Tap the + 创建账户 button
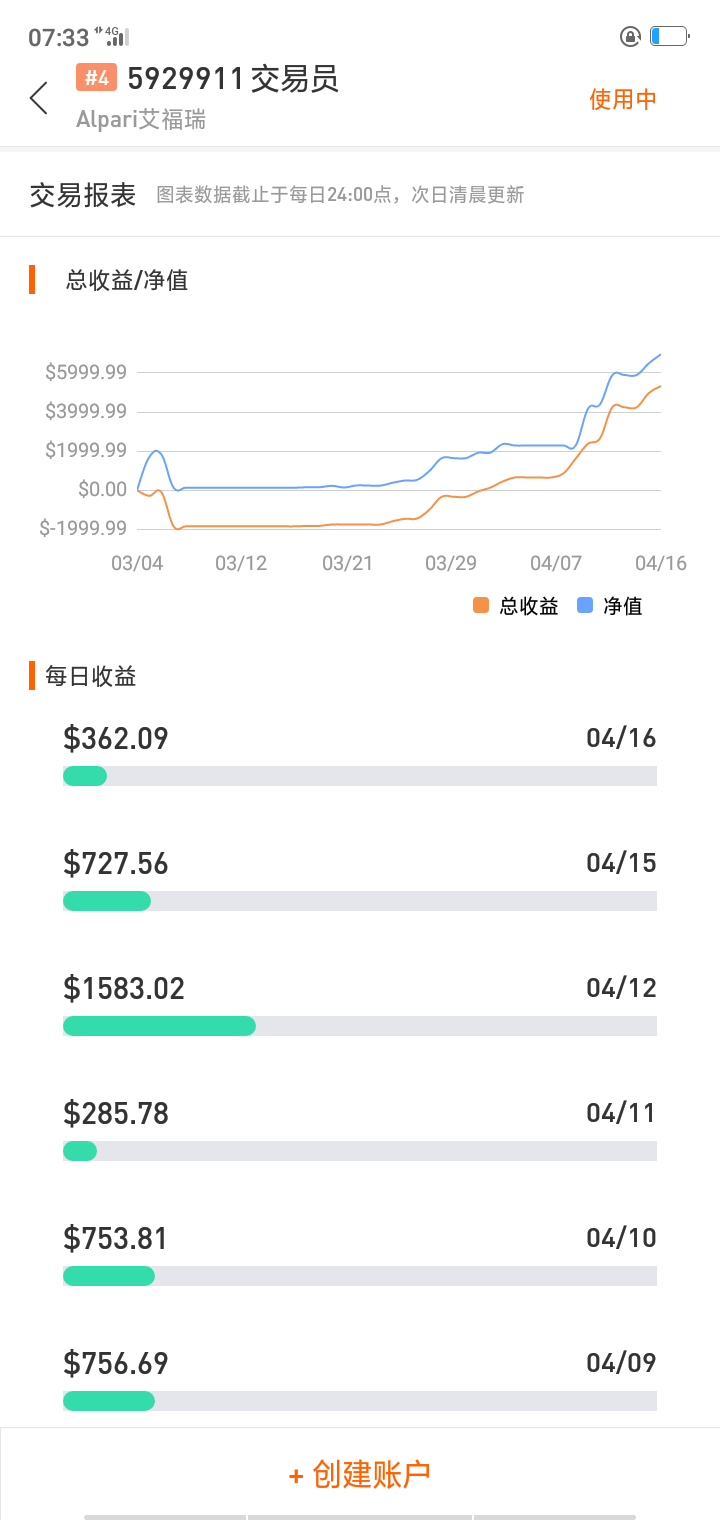 [x=360, y=1474]
